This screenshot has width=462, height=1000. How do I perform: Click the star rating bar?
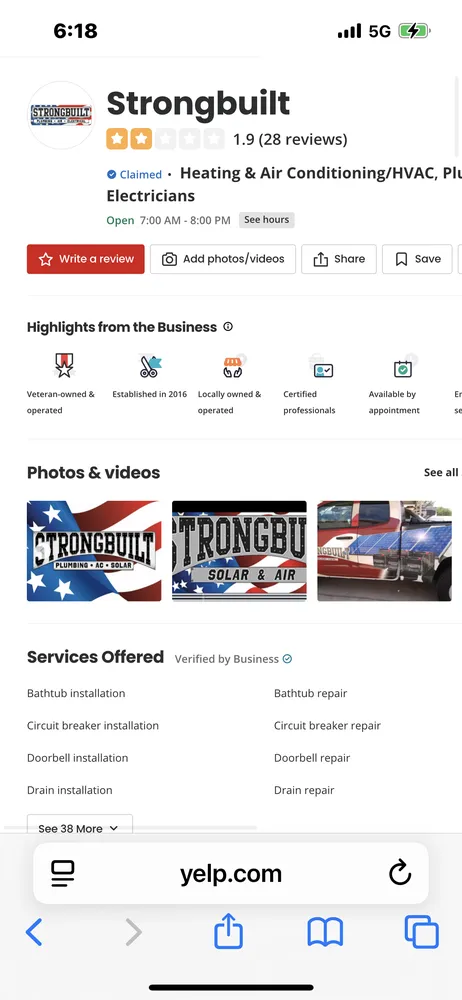(x=165, y=138)
